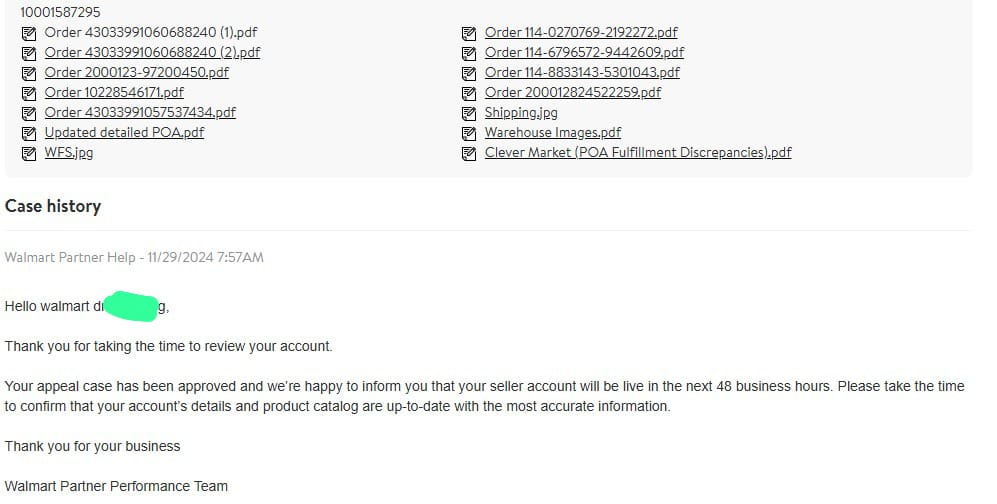Click the file icon beside Shipping.jpg
Image resolution: width=997 pixels, height=504 pixels.
point(468,113)
